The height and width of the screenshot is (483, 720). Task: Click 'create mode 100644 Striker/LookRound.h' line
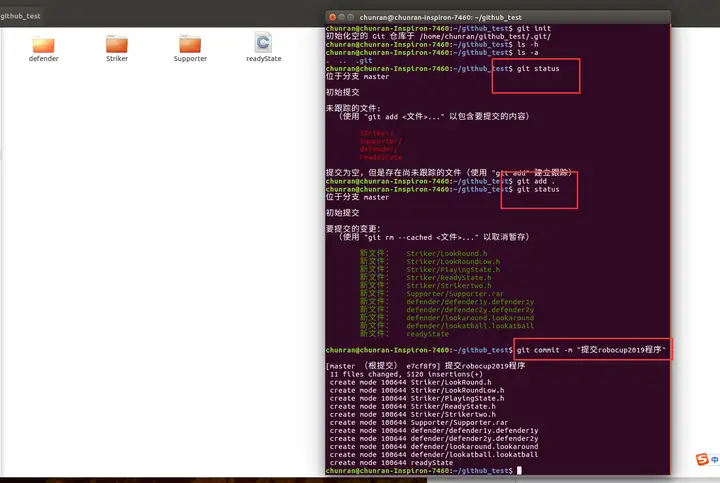[x=411, y=382]
